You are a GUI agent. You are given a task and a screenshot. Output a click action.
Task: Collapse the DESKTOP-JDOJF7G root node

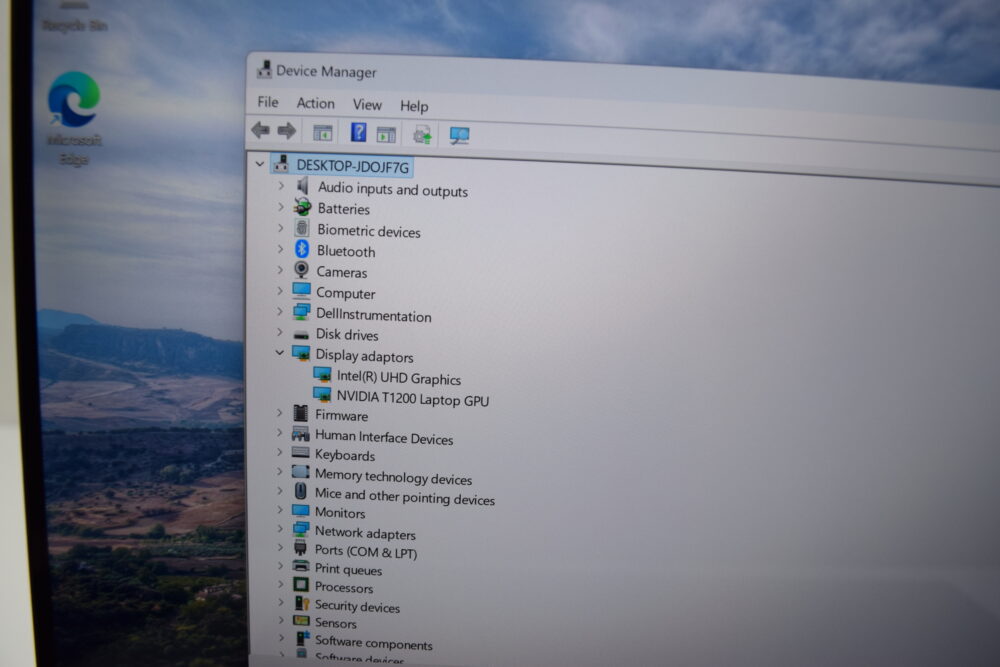click(260, 164)
